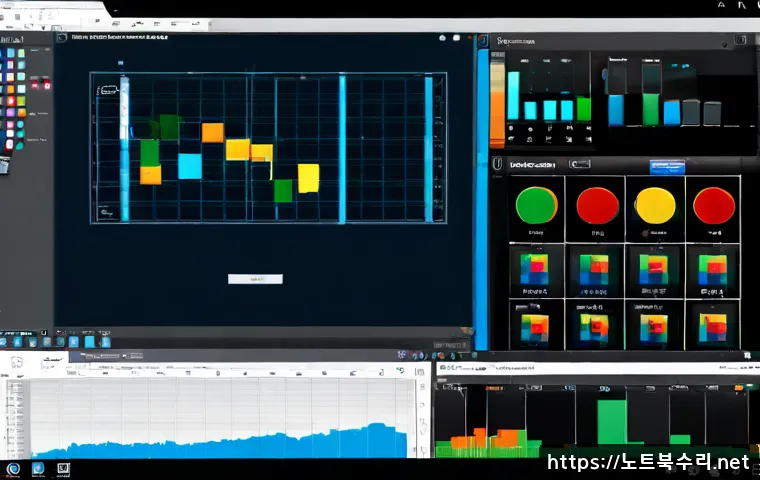The height and width of the screenshot is (480, 760).
Task: Click the rounded logo icon in the bottom-left chart window
Action: tap(16, 362)
